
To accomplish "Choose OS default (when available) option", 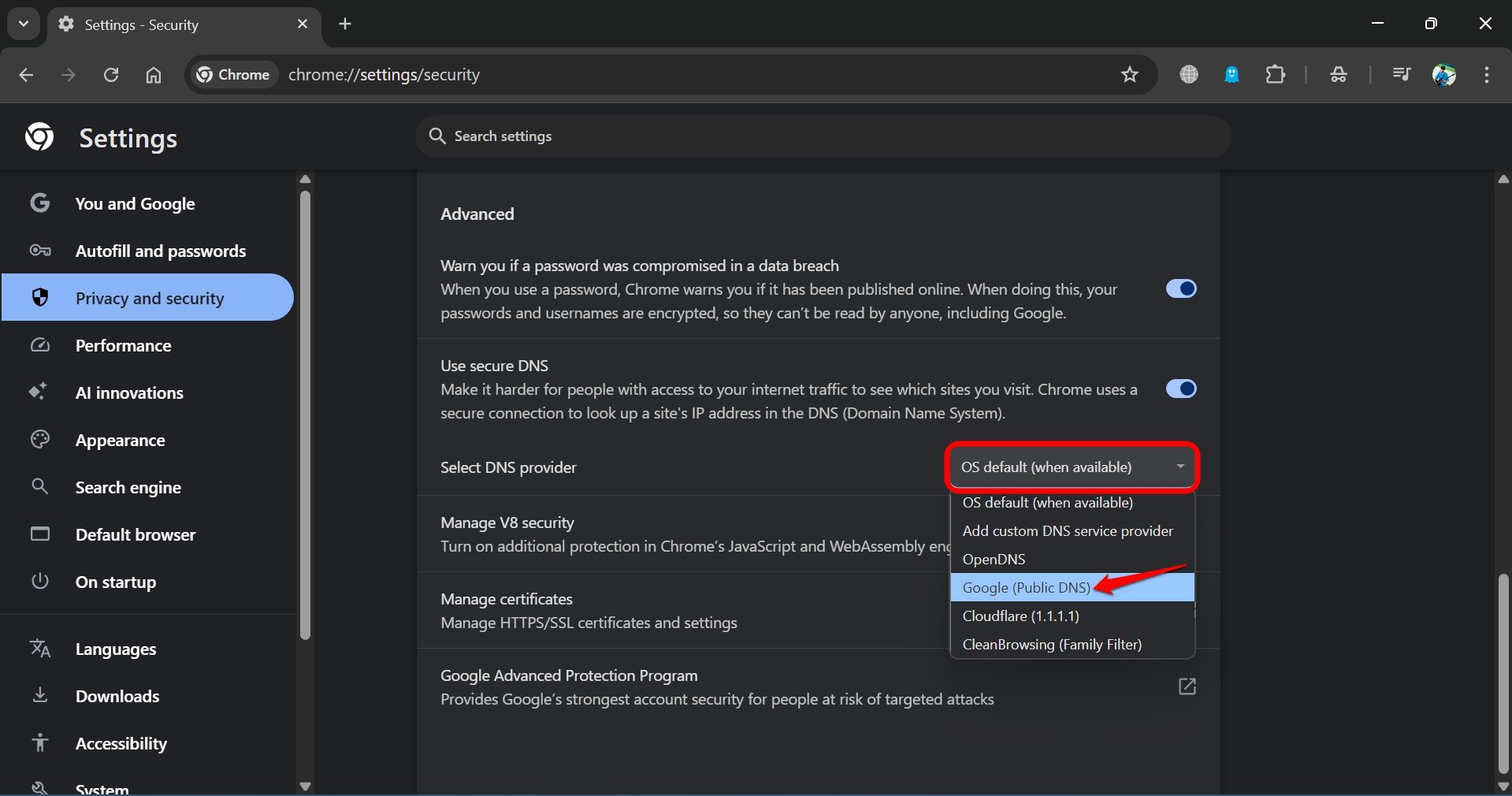I will coord(1072,502).
